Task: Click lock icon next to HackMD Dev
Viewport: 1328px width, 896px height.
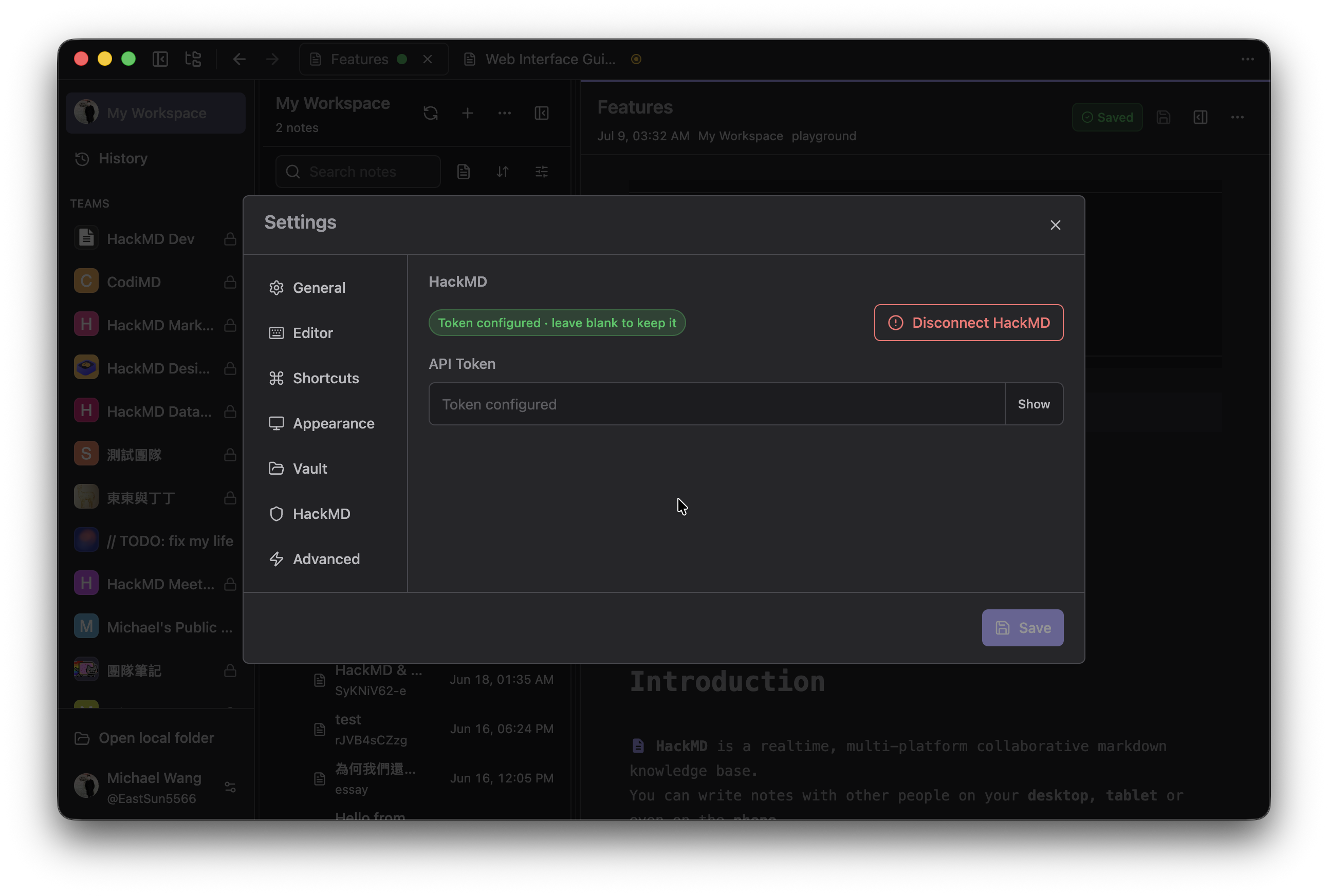Action: click(230, 239)
